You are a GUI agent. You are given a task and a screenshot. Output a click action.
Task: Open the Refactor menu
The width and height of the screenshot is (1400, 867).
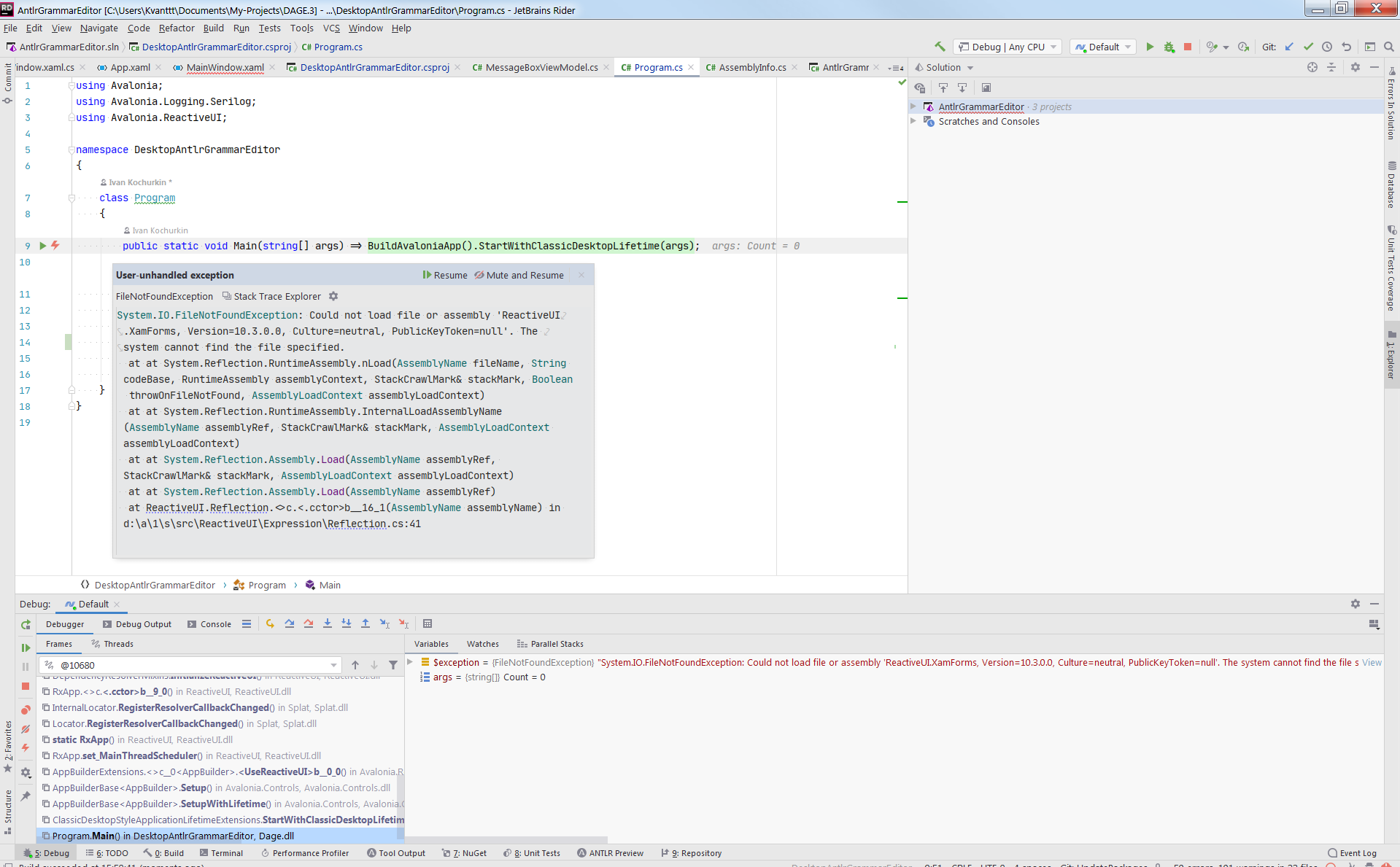point(177,28)
